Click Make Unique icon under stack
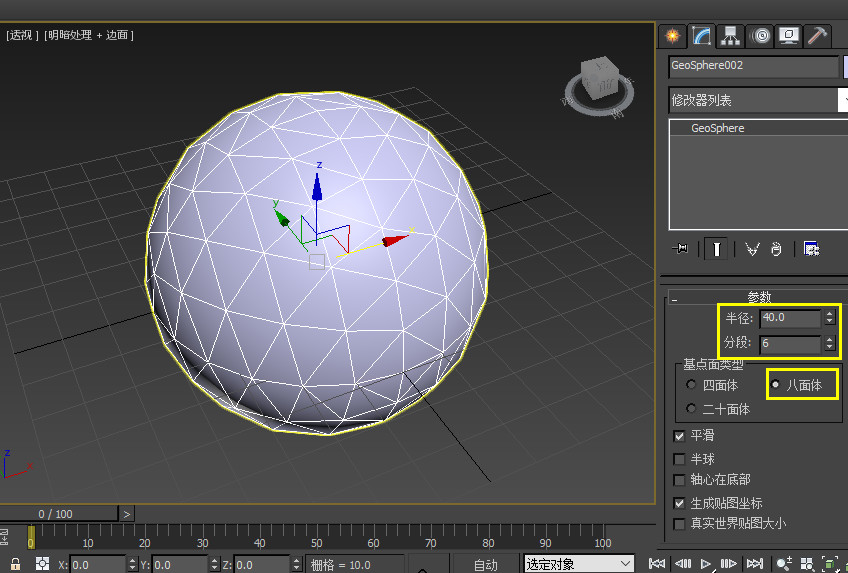 coord(752,249)
